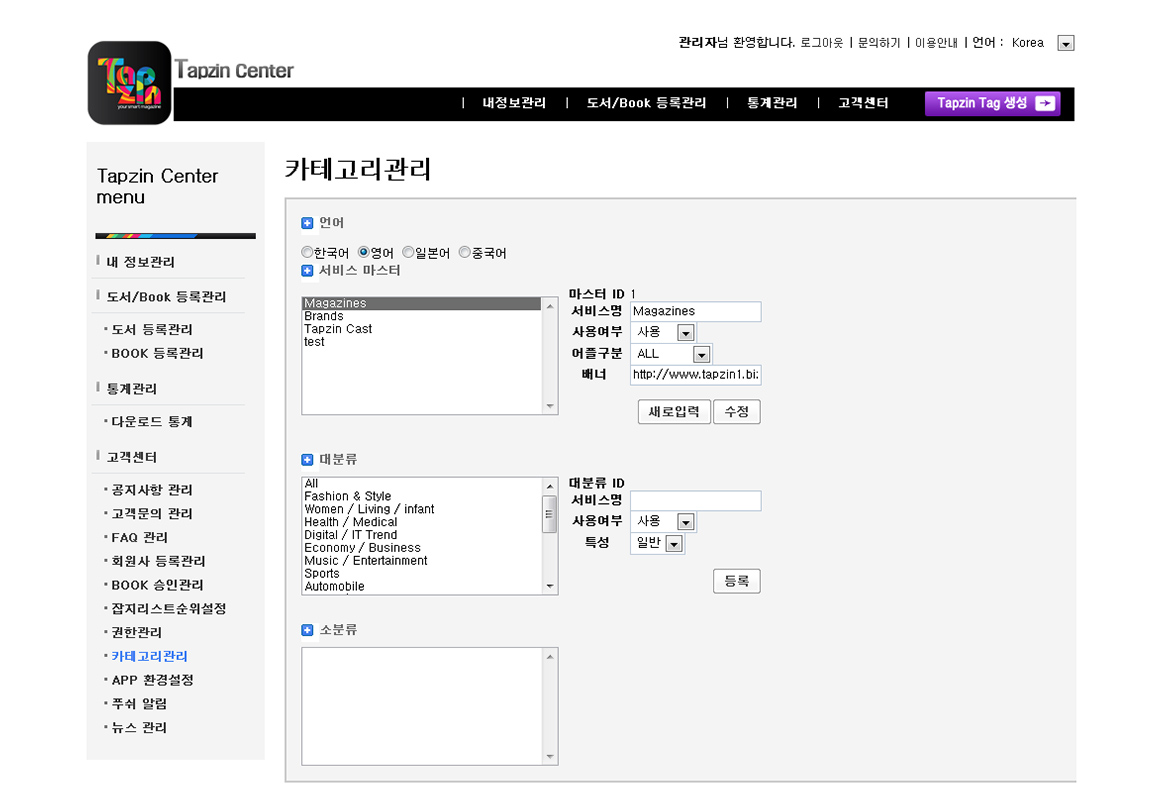
Task: Click the 문의하기 link
Action: click(x=879, y=43)
